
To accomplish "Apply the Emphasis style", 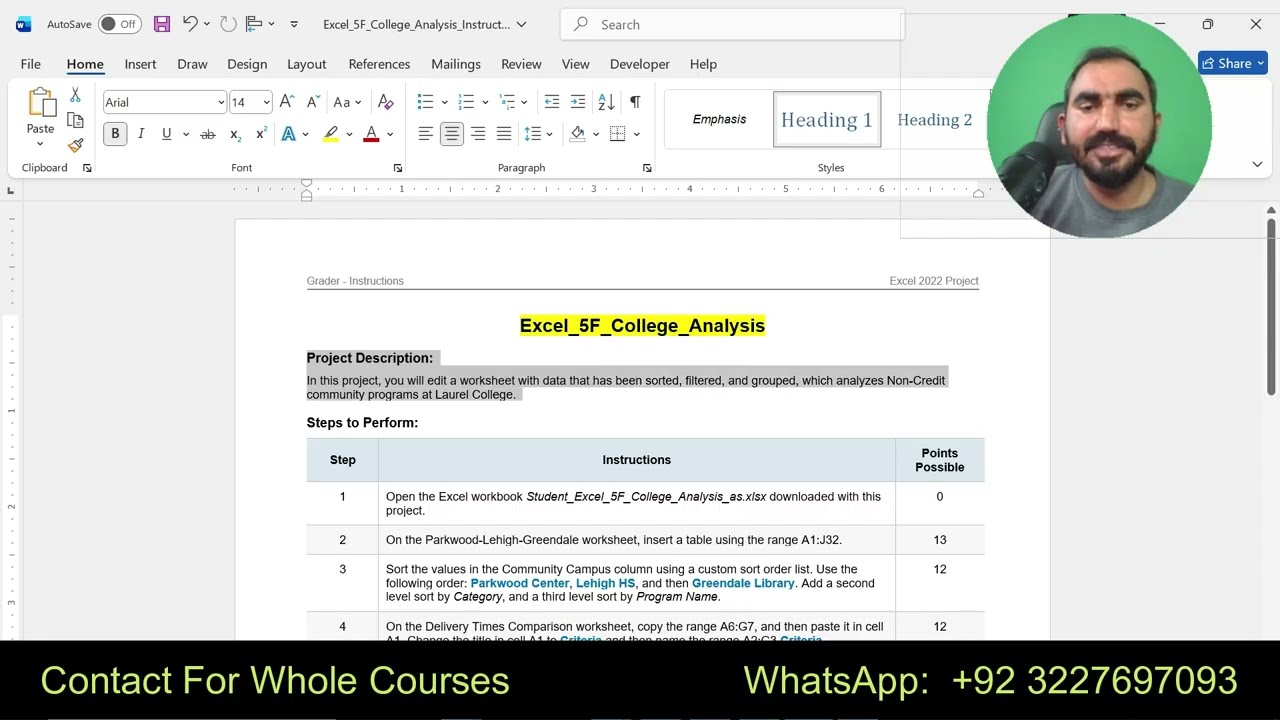I will point(720,119).
